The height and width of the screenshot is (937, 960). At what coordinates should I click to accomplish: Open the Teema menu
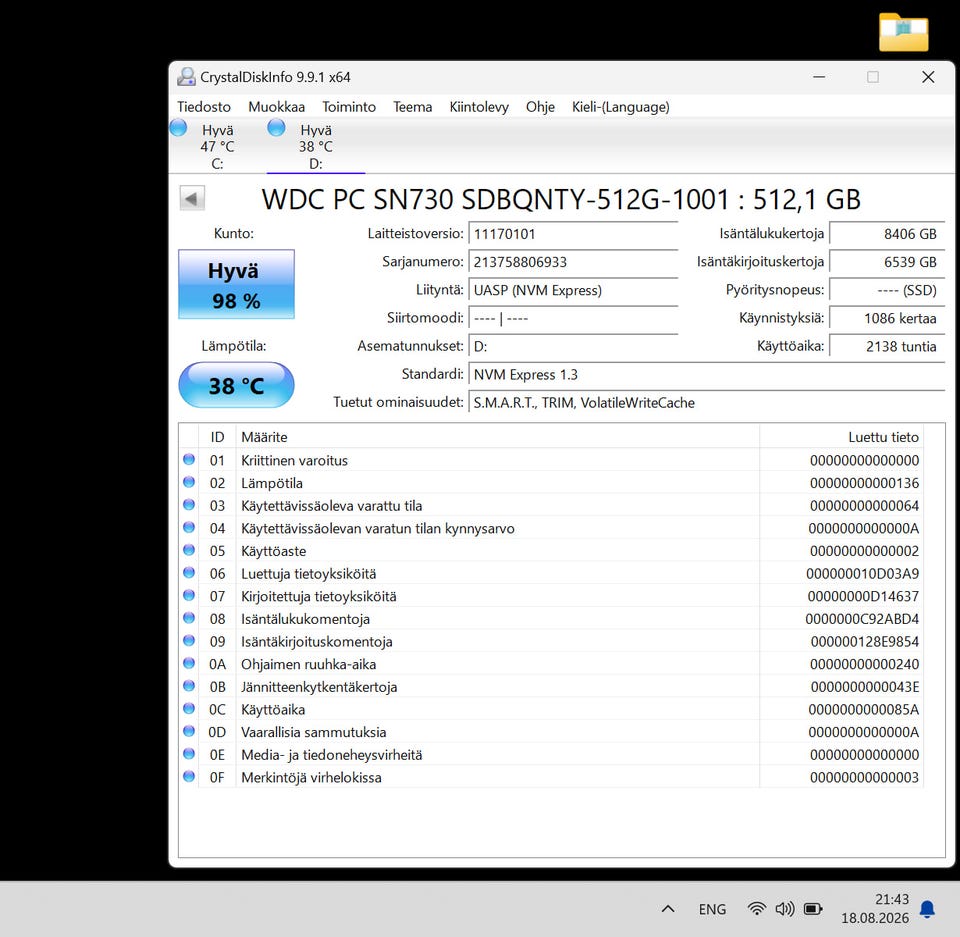(413, 107)
